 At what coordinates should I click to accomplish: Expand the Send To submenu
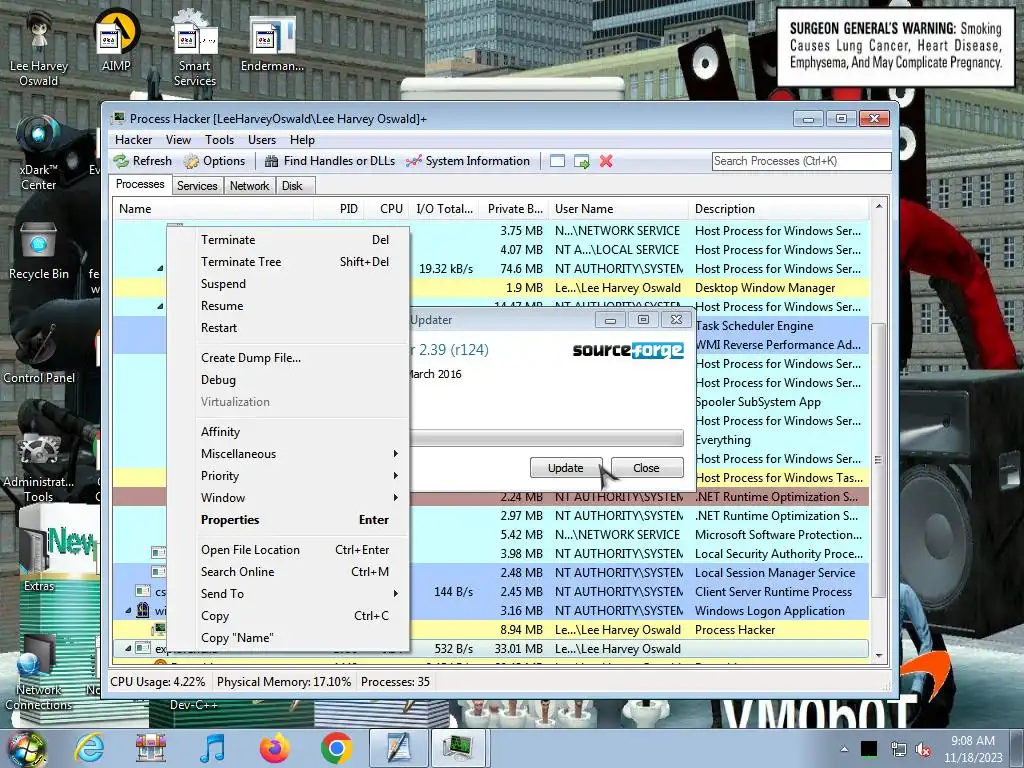(x=289, y=594)
